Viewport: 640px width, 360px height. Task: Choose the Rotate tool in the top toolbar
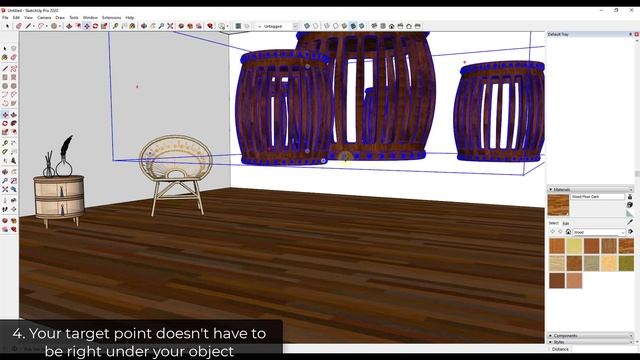pos(95,26)
